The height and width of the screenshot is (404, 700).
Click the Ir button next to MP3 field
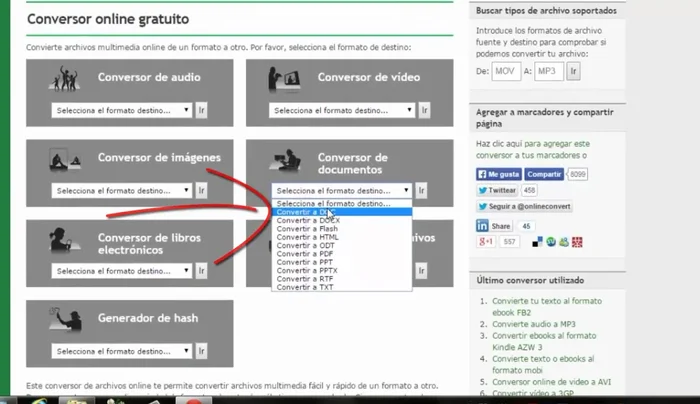(x=573, y=71)
